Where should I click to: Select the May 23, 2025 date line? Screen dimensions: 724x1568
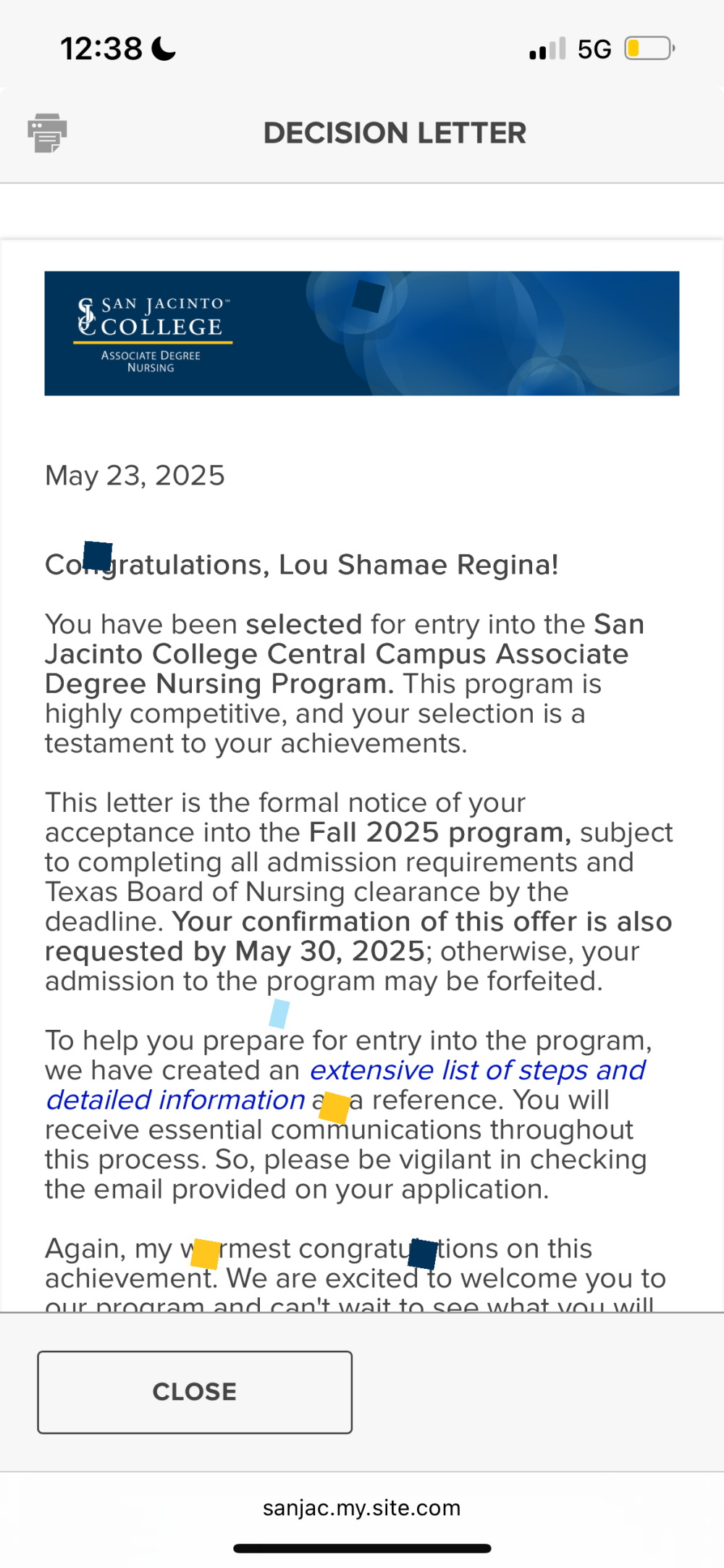click(x=135, y=476)
